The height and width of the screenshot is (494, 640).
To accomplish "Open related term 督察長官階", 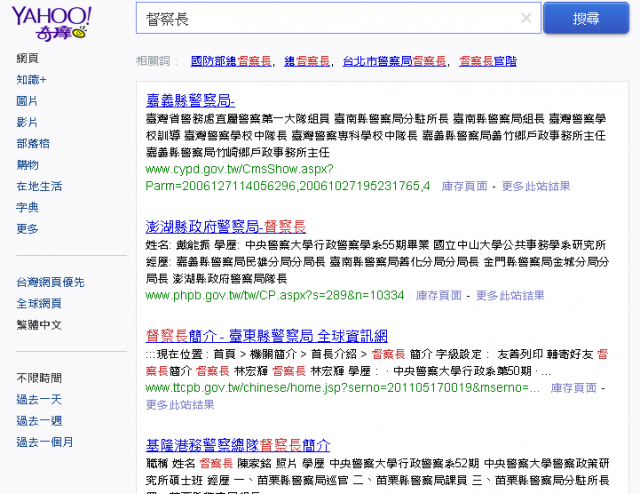I will 488,61.
